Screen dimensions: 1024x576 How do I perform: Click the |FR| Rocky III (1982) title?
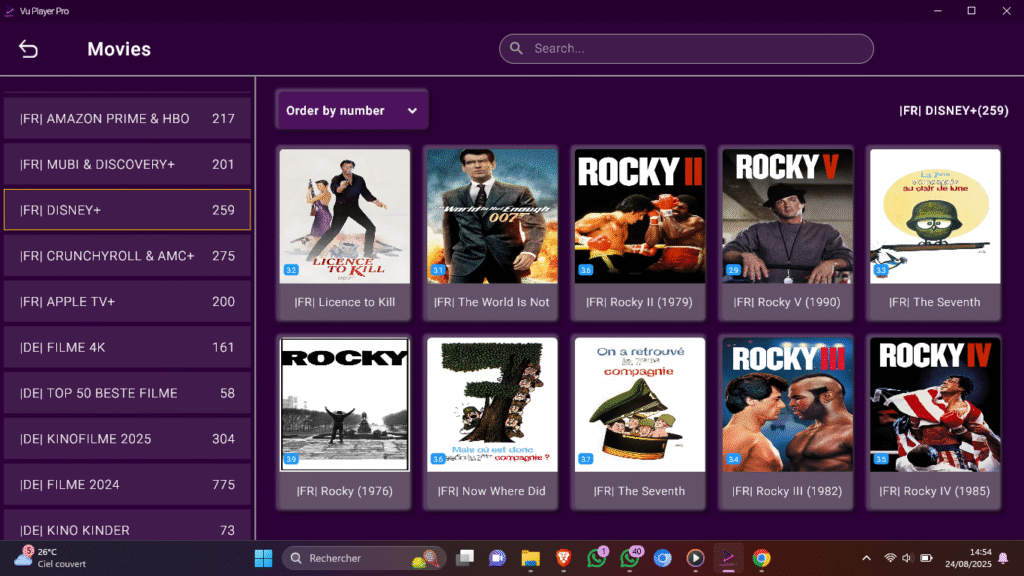coord(787,491)
